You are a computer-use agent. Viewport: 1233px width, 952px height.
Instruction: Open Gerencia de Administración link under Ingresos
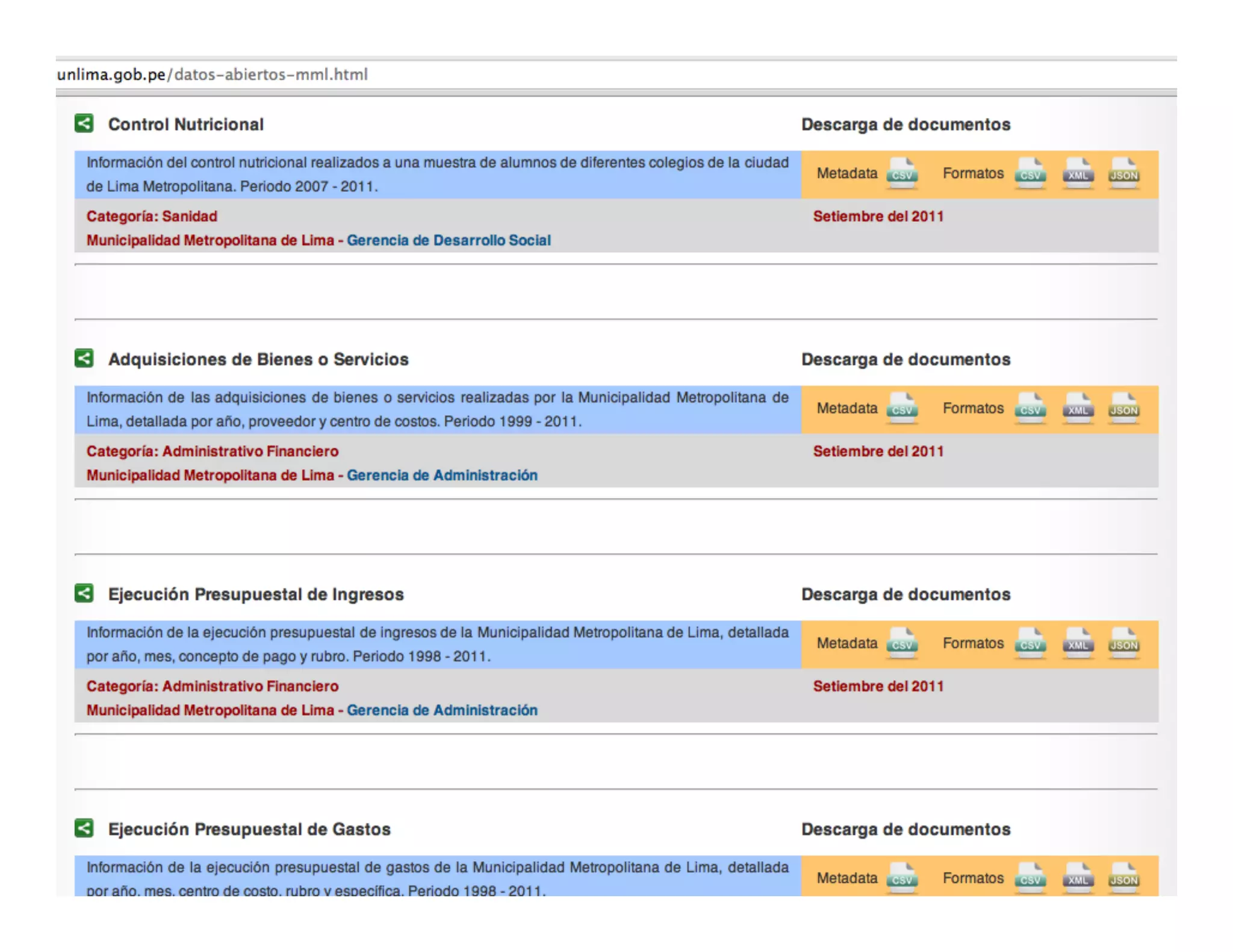(x=442, y=710)
